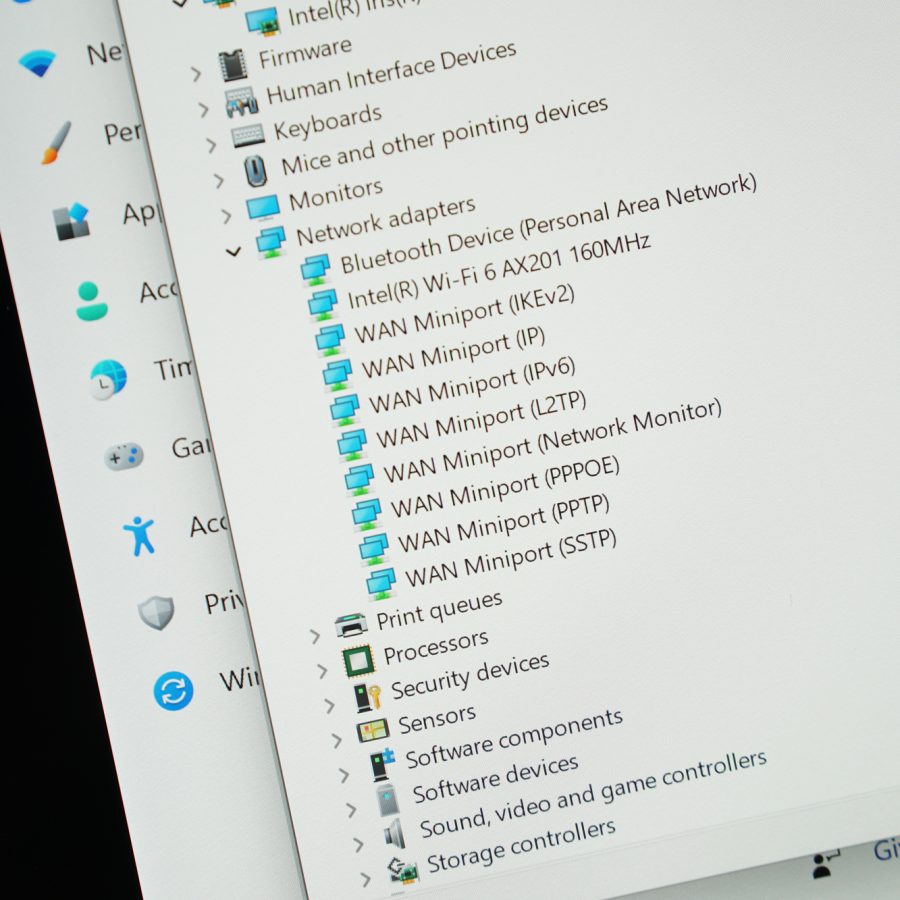Select the Software components label
The image size is (900, 900).
514,739
